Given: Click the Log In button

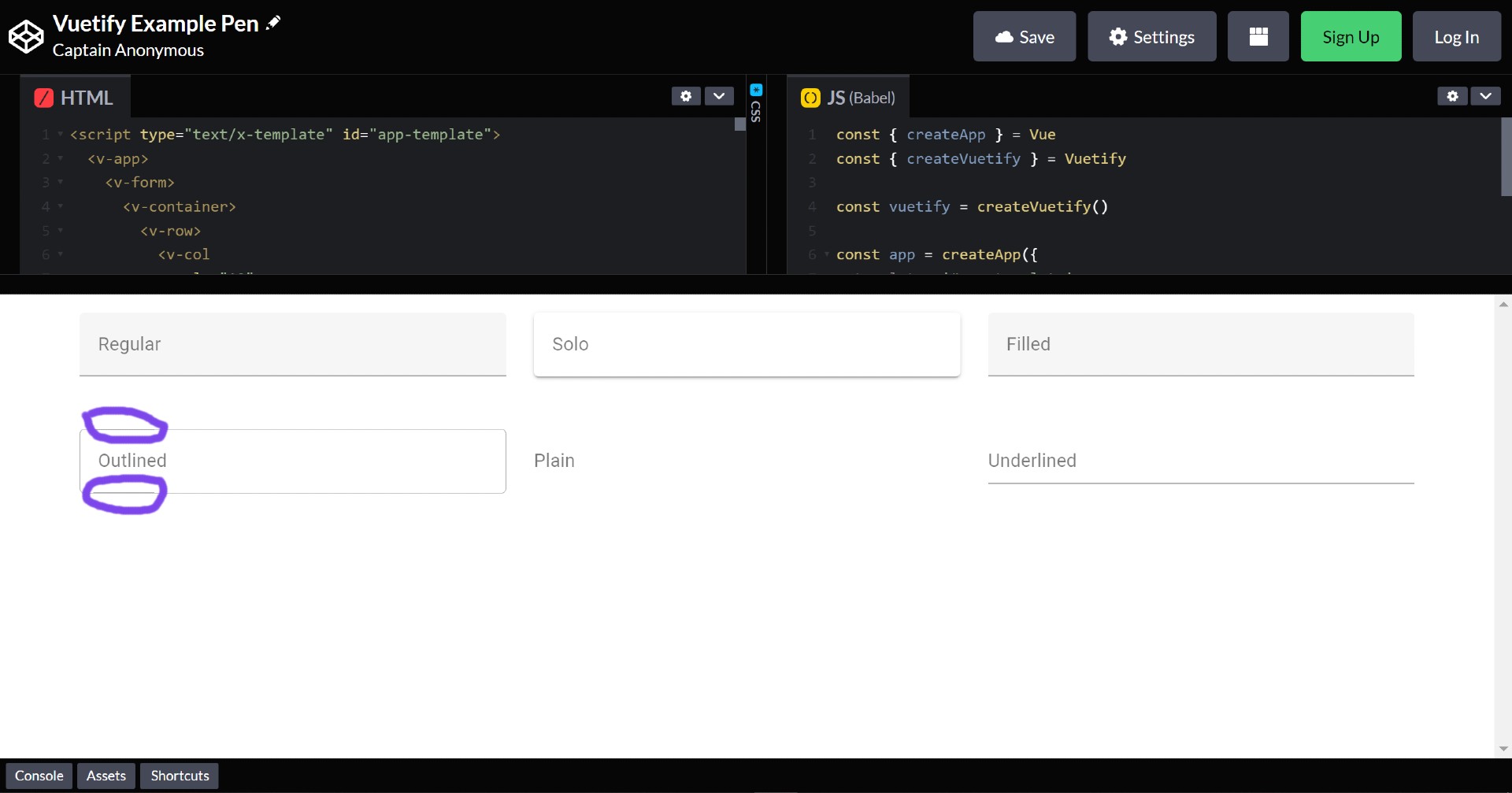Looking at the screenshot, I should click(x=1456, y=36).
